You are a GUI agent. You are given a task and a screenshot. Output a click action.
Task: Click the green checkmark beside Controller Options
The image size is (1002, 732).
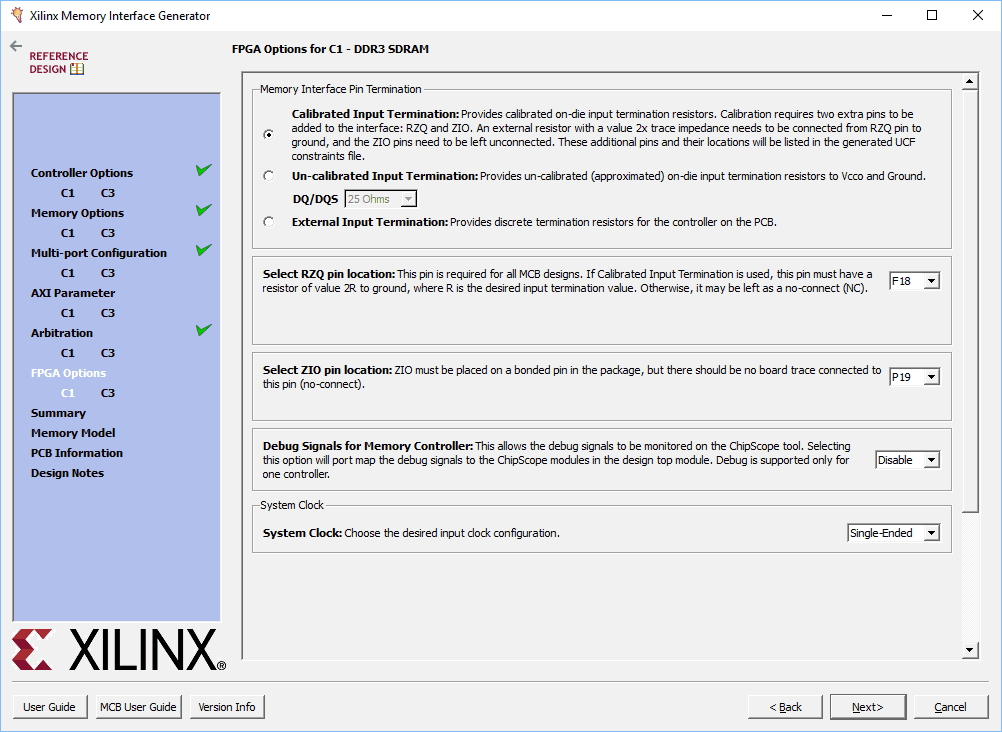204,171
